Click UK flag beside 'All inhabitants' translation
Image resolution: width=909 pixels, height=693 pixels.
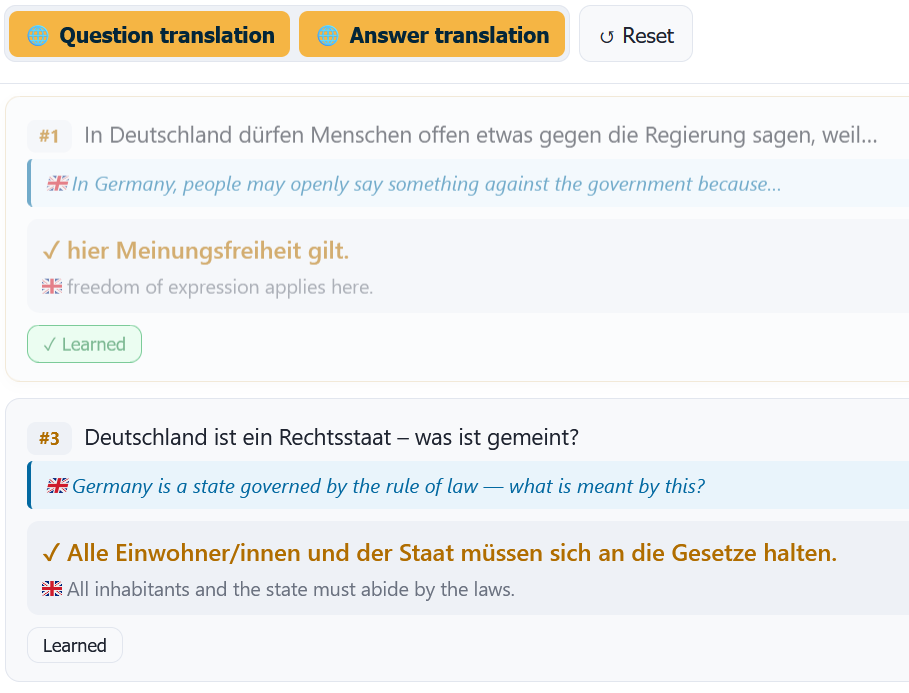[52, 589]
